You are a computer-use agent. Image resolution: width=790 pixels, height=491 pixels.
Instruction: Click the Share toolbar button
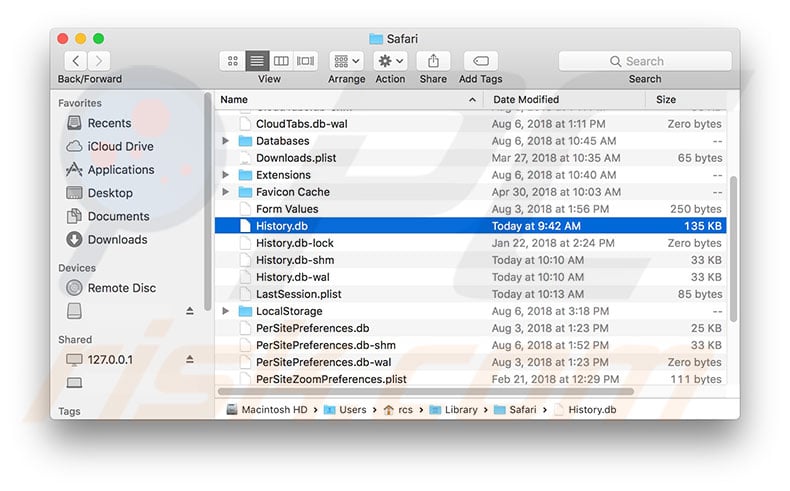tap(433, 61)
